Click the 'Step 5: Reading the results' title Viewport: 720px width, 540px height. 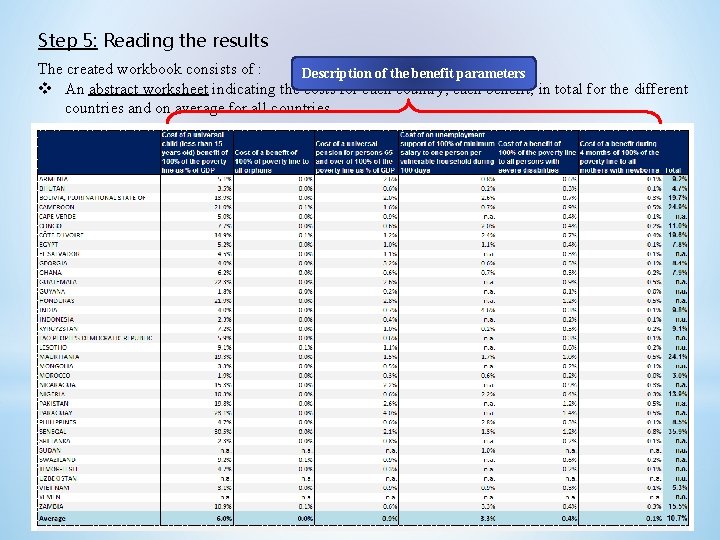coord(153,40)
